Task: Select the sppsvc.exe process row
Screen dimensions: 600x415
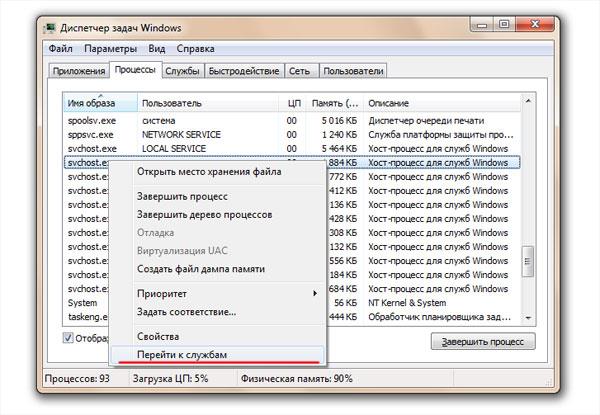Action: tap(292, 135)
